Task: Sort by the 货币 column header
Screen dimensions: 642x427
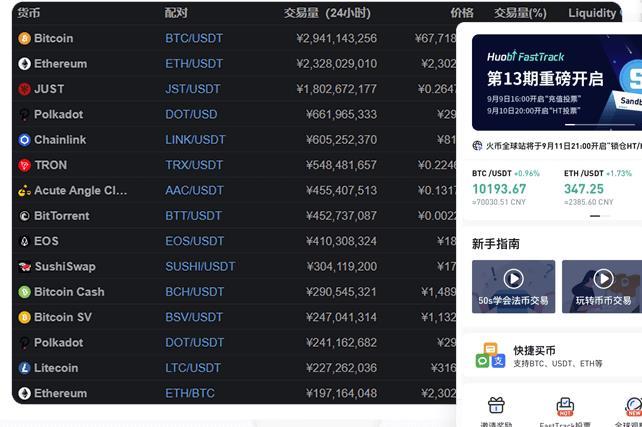Action: coord(29,13)
